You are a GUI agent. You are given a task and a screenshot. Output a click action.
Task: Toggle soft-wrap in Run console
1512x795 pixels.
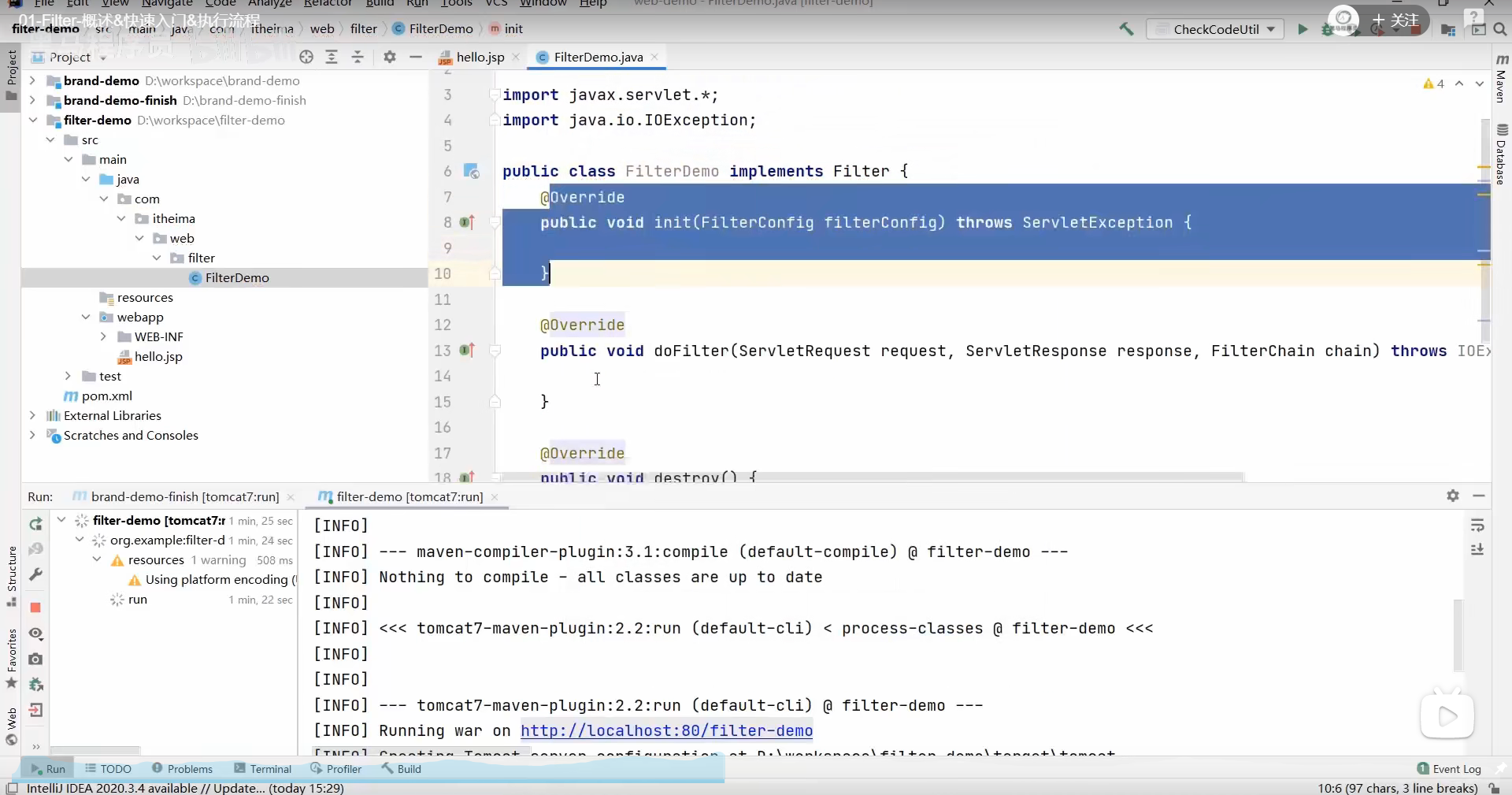click(x=1477, y=526)
